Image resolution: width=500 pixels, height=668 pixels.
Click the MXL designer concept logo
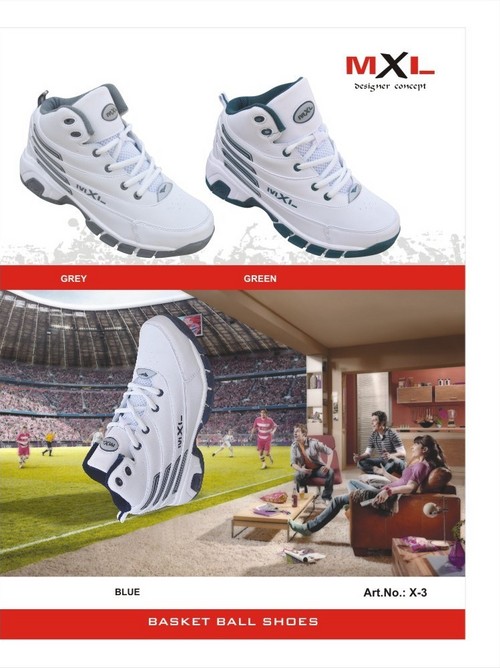click(390, 71)
